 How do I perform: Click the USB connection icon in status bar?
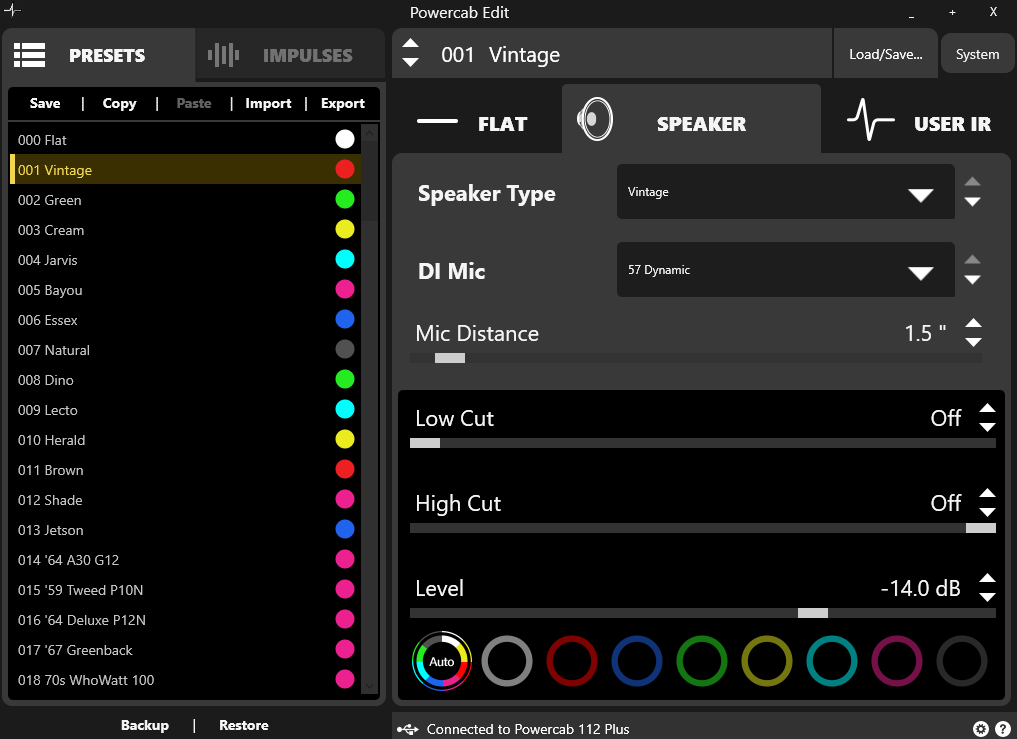[408, 729]
